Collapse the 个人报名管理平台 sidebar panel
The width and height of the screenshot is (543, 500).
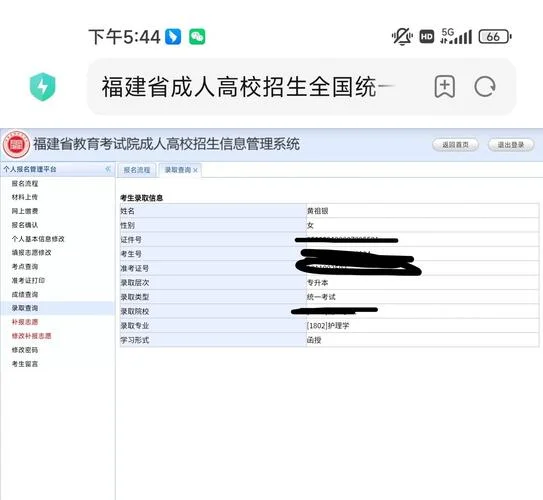(108, 169)
